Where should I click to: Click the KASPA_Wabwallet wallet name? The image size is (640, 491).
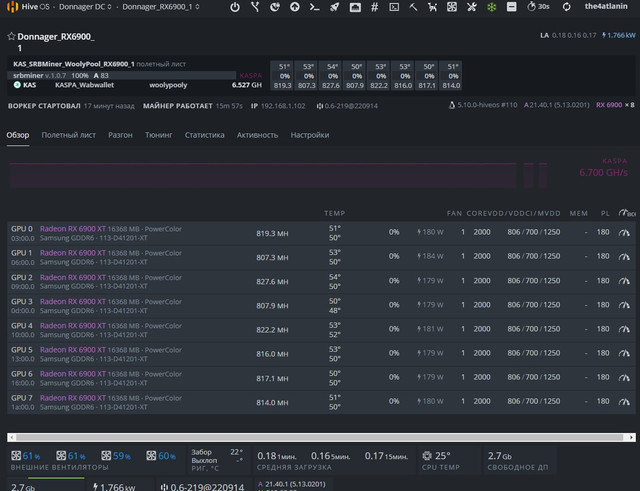click(84, 85)
